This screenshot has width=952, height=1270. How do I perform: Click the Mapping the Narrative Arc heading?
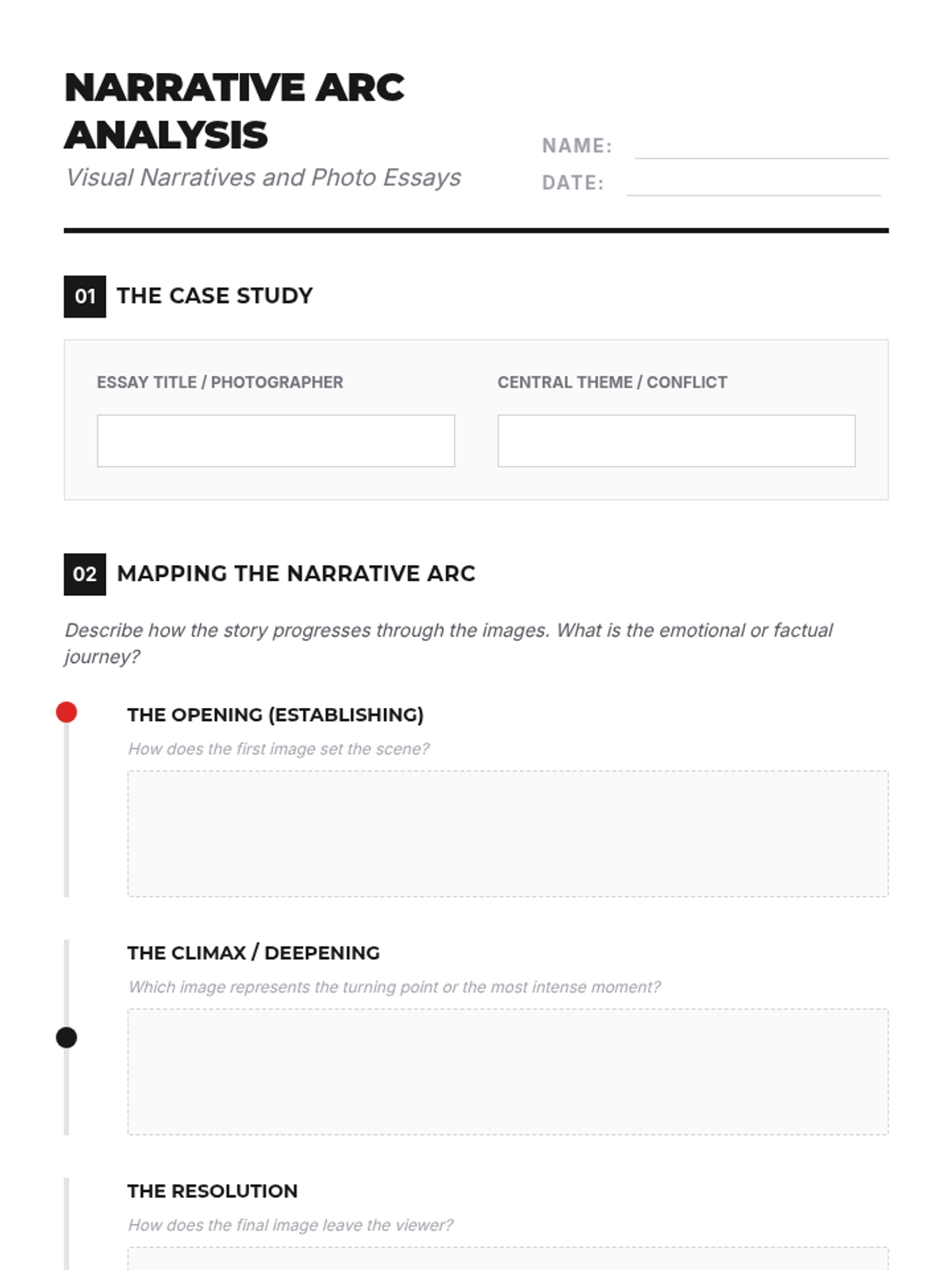(296, 573)
